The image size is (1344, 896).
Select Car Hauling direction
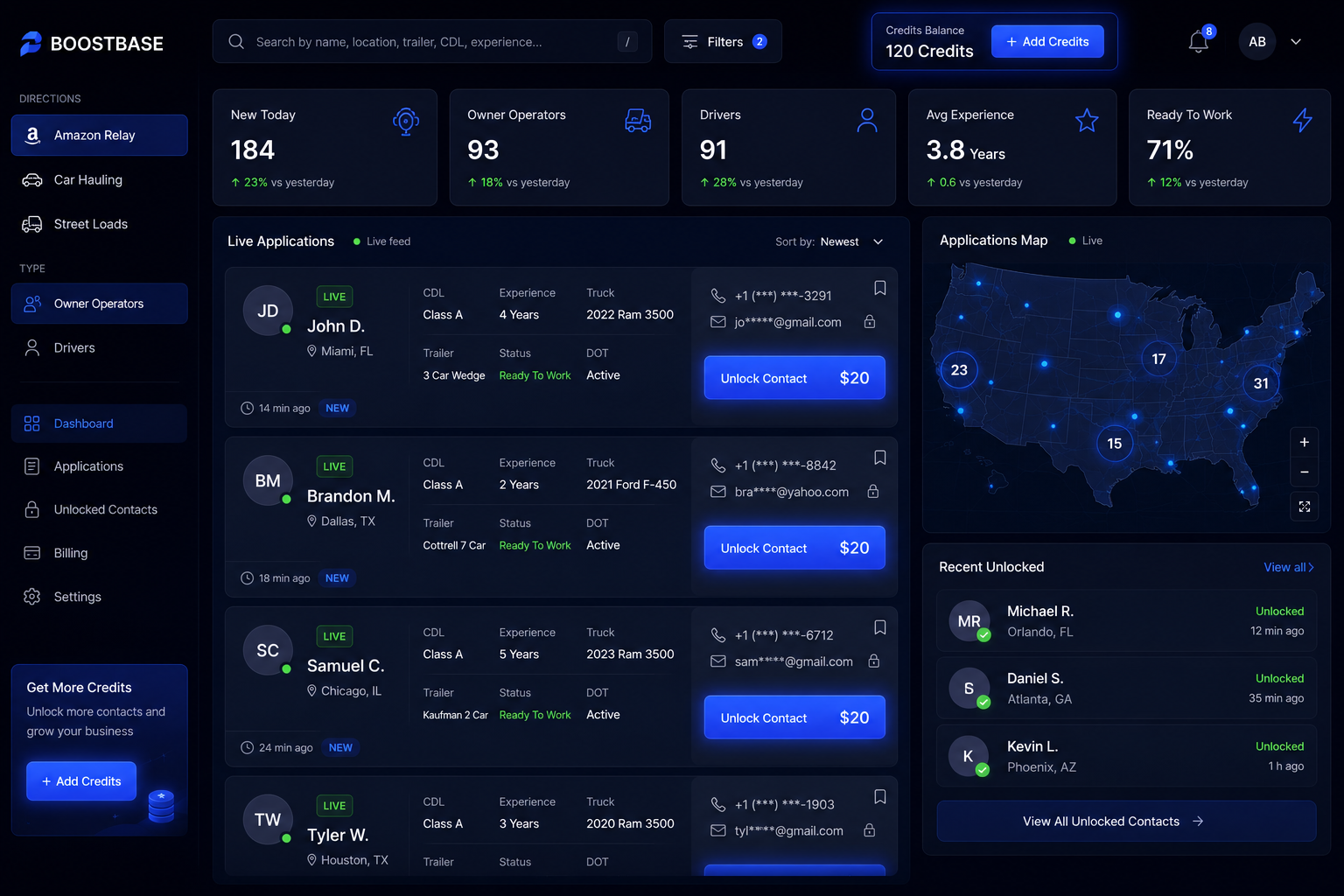click(x=100, y=179)
